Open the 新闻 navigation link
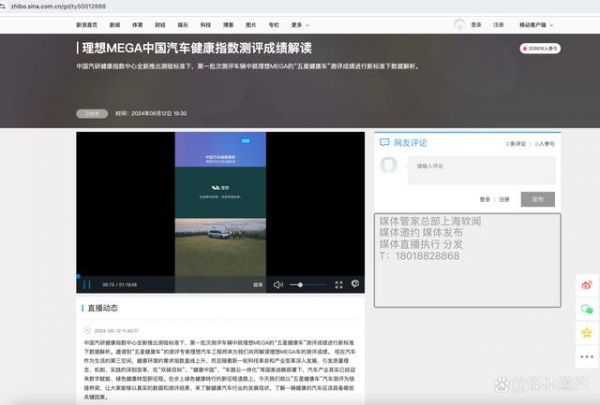 115,25
